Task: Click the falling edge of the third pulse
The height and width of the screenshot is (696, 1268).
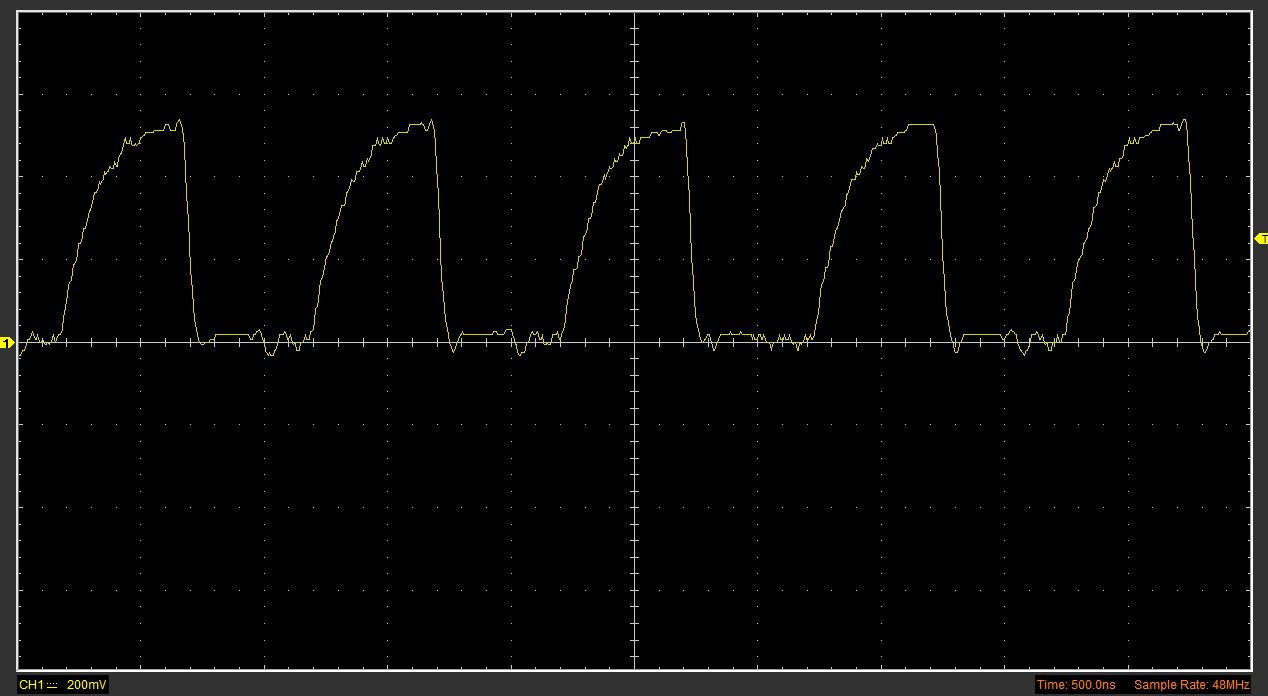Action: (690, 240)
